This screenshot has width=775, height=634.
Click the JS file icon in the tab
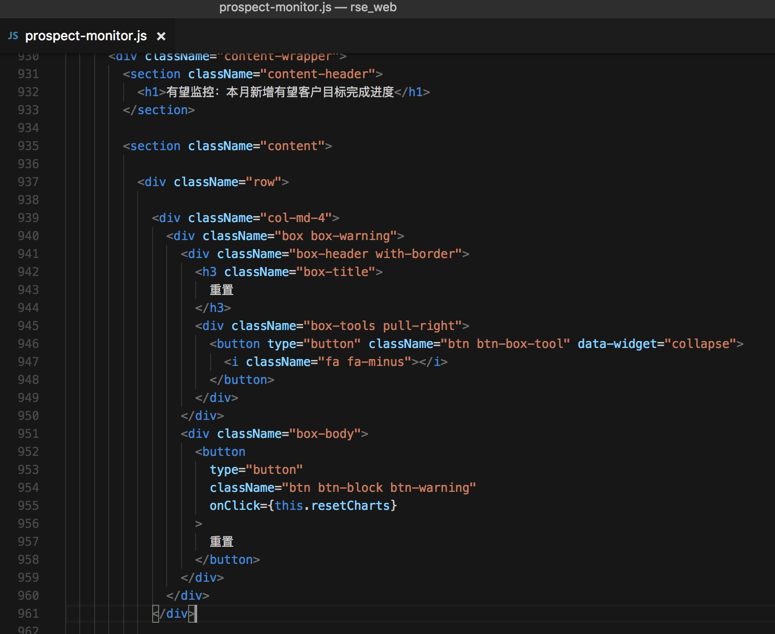pos(13,36)
